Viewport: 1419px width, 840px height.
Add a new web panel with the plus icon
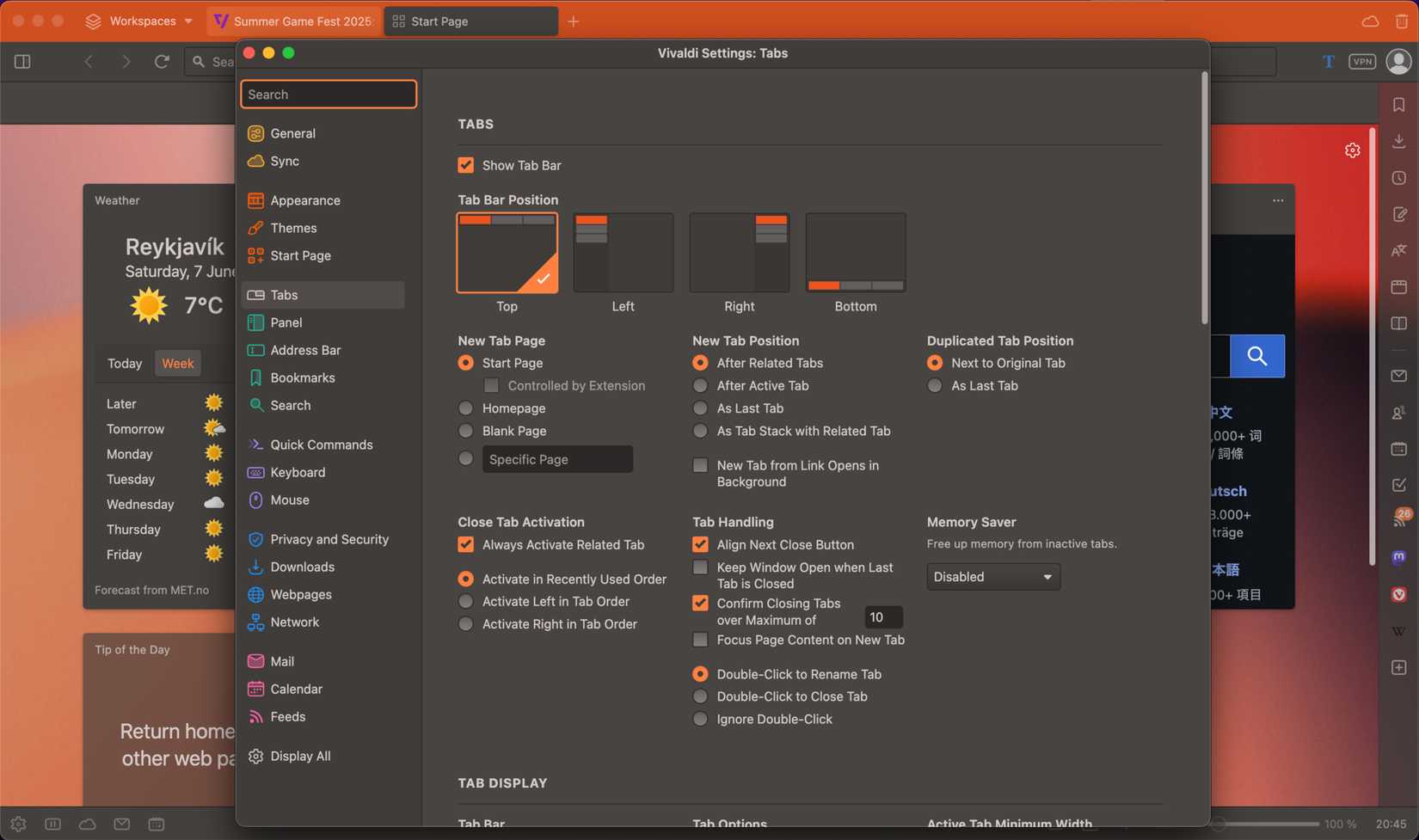[x=1399, y=666]
